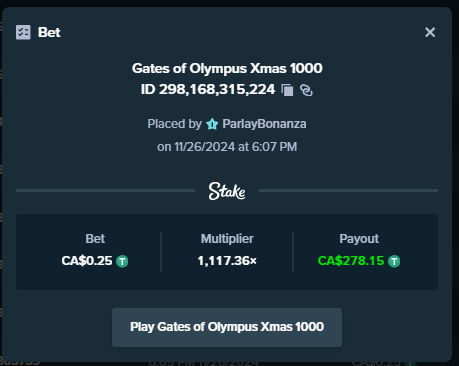The image size is (459, 366).
Task: Click the green CA$278.15 payout amount
Action: click(x=351, y=261)
